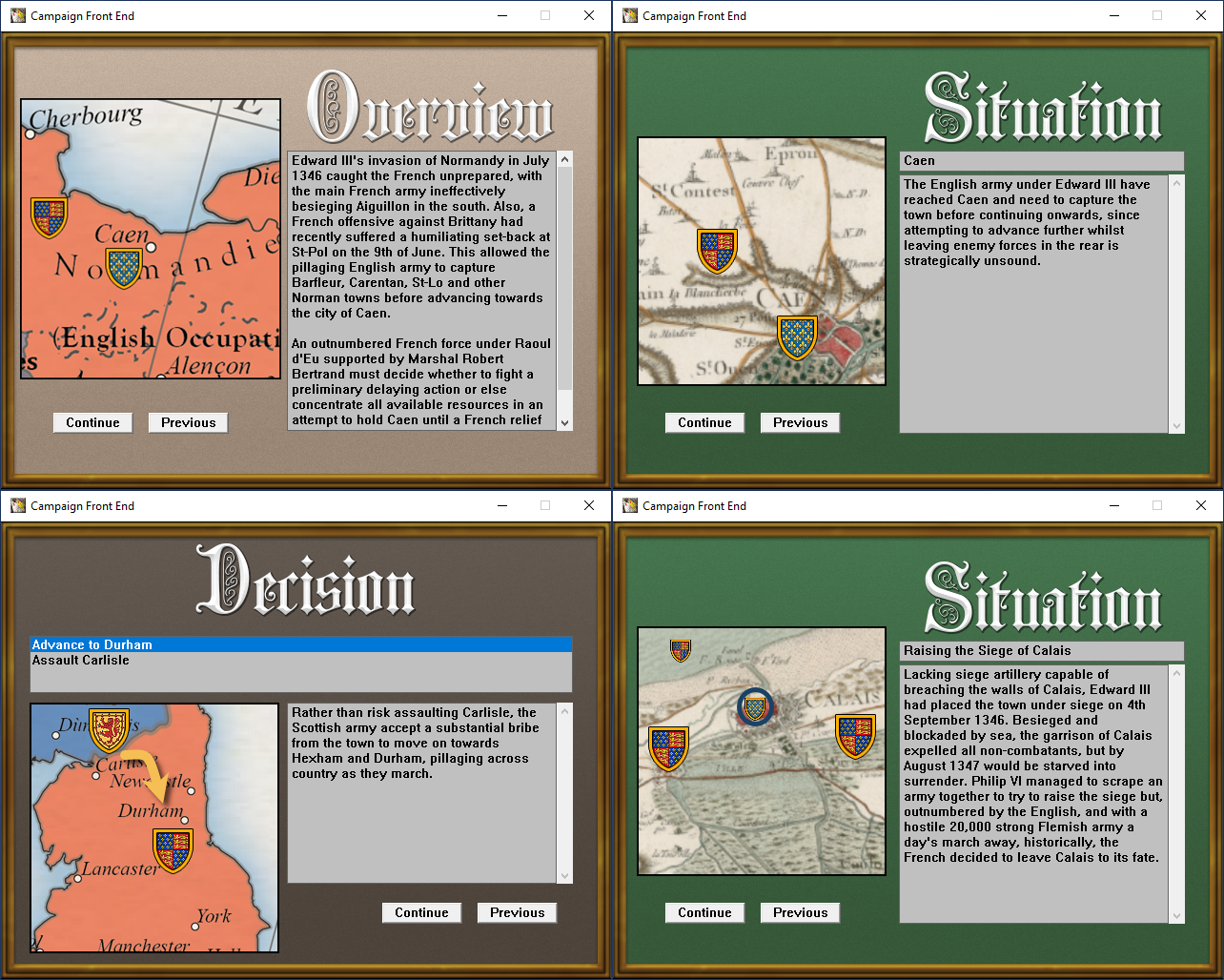Click the Decision description scrollbar down arrow
This screenshot has width=1224, height=980.
(564, 875)
